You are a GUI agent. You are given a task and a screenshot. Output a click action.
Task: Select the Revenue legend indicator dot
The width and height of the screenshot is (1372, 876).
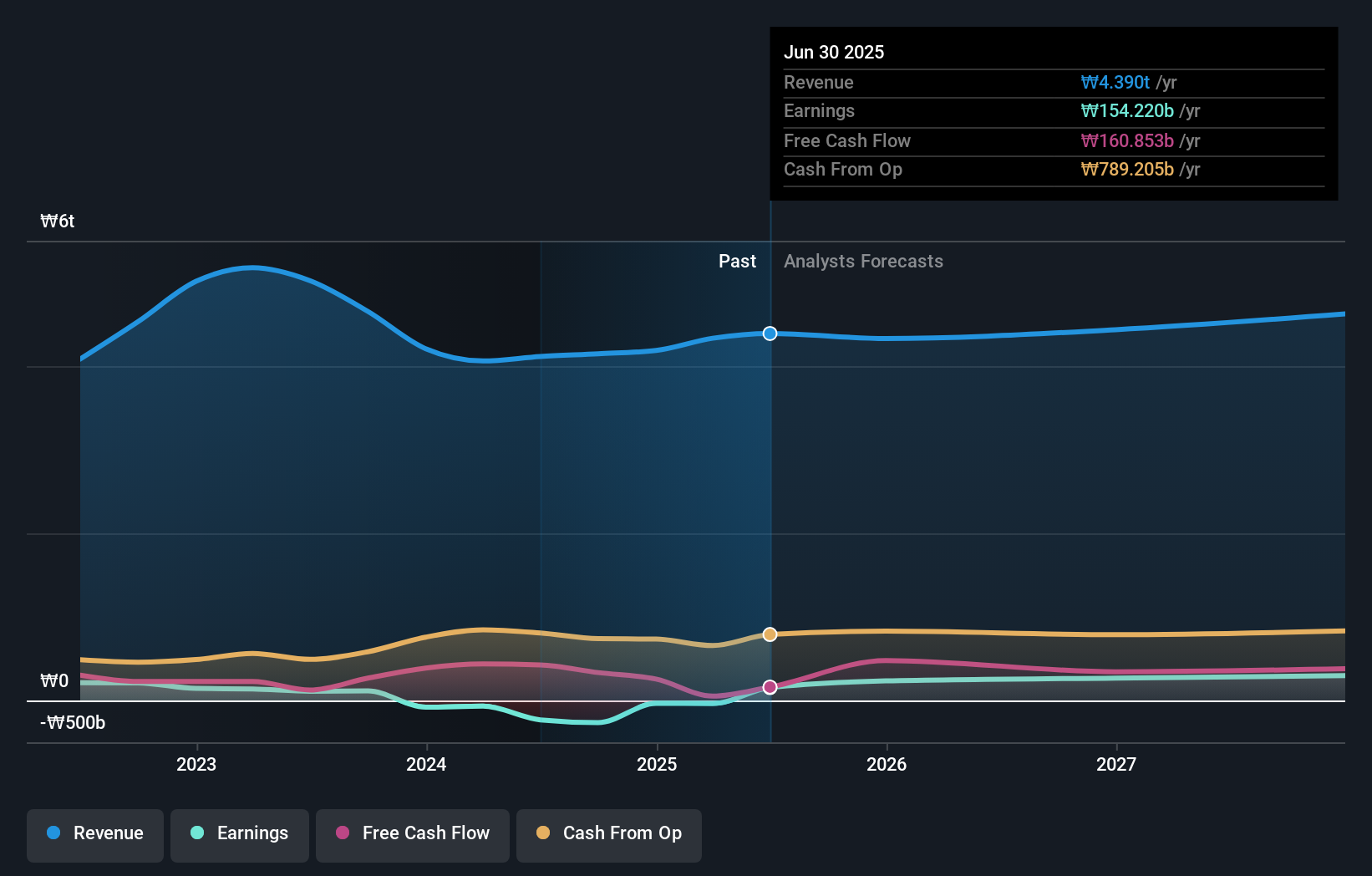[53, 833]
